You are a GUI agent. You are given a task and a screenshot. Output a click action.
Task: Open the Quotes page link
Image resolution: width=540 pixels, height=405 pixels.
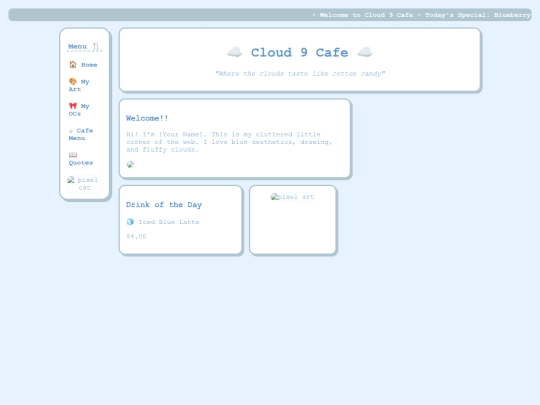click(x=81, y=158)
